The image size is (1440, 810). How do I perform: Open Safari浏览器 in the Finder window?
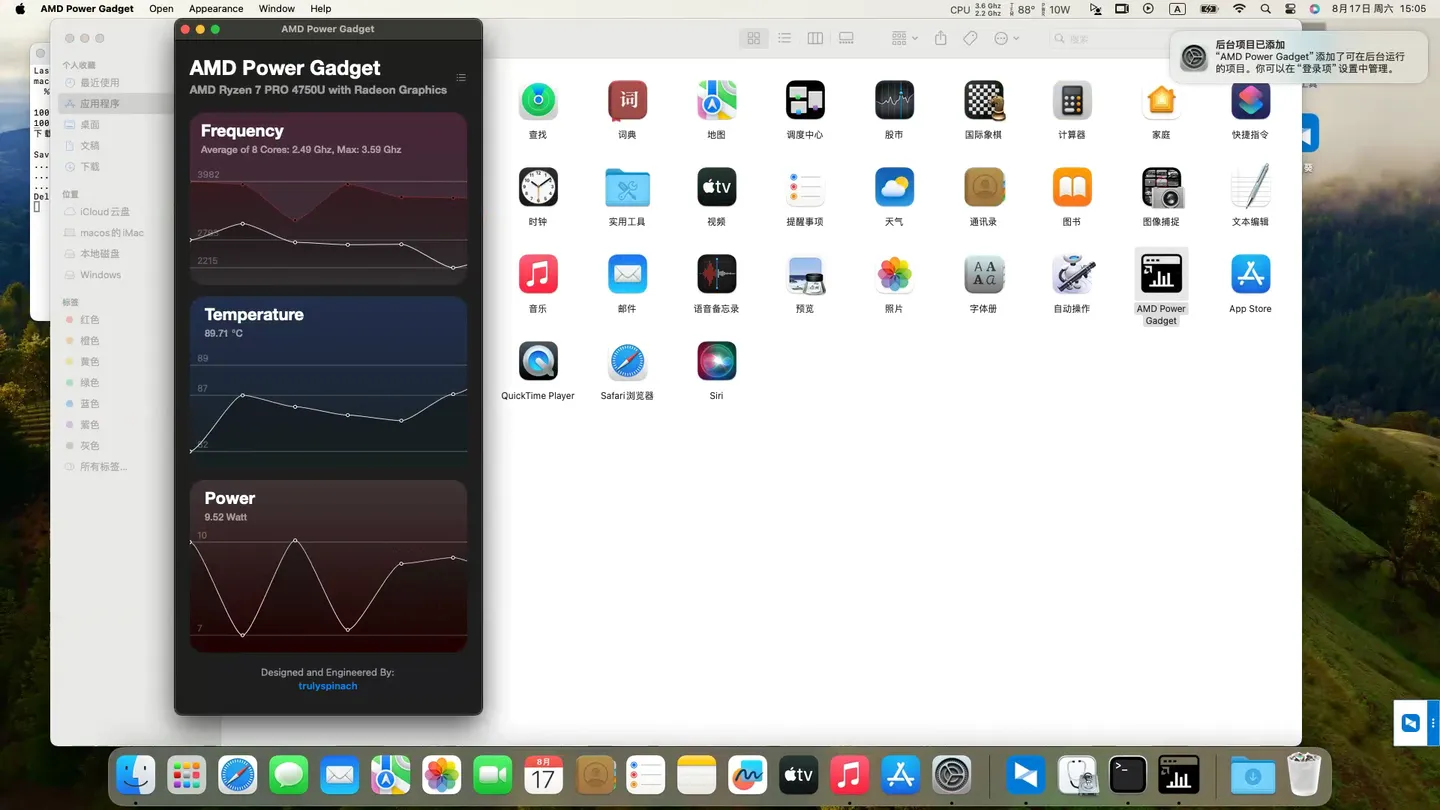[627, 361]
